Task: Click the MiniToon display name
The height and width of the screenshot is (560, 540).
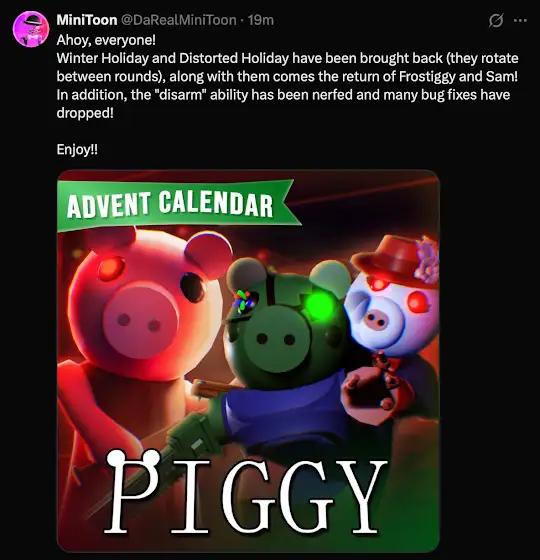Action: (x=87, y=20)
